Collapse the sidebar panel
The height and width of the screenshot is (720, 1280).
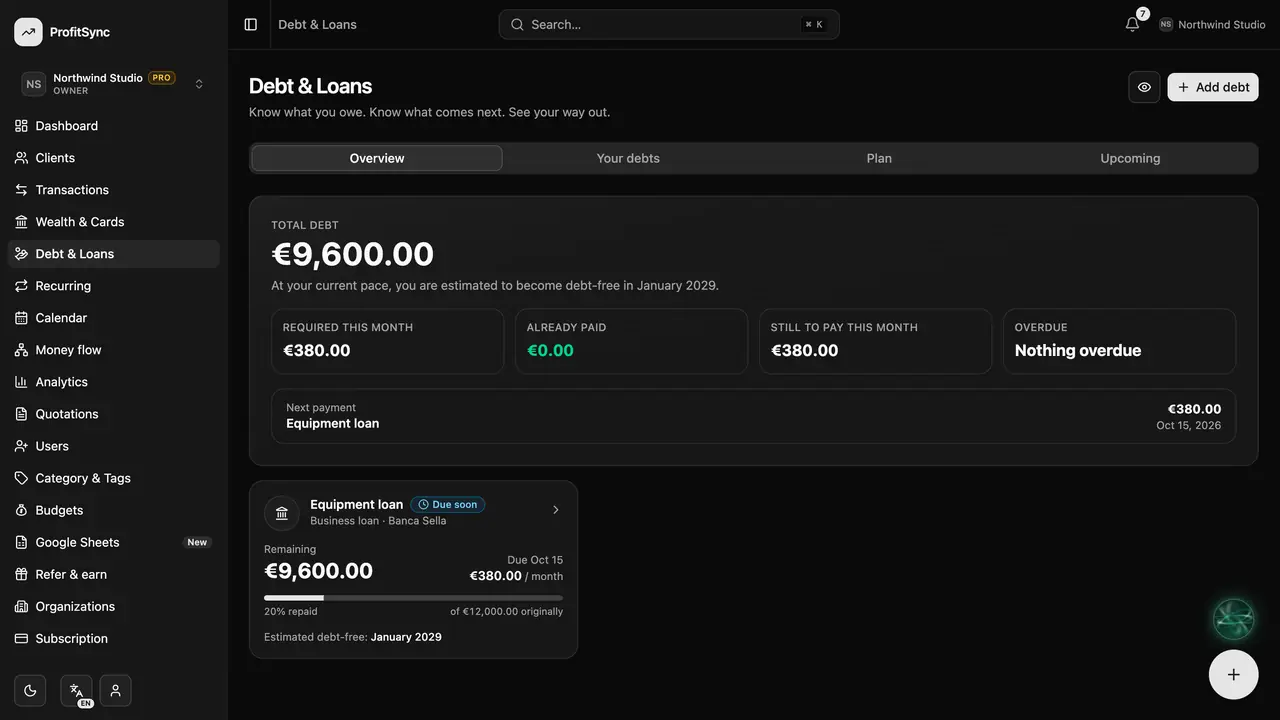(251, 24)
